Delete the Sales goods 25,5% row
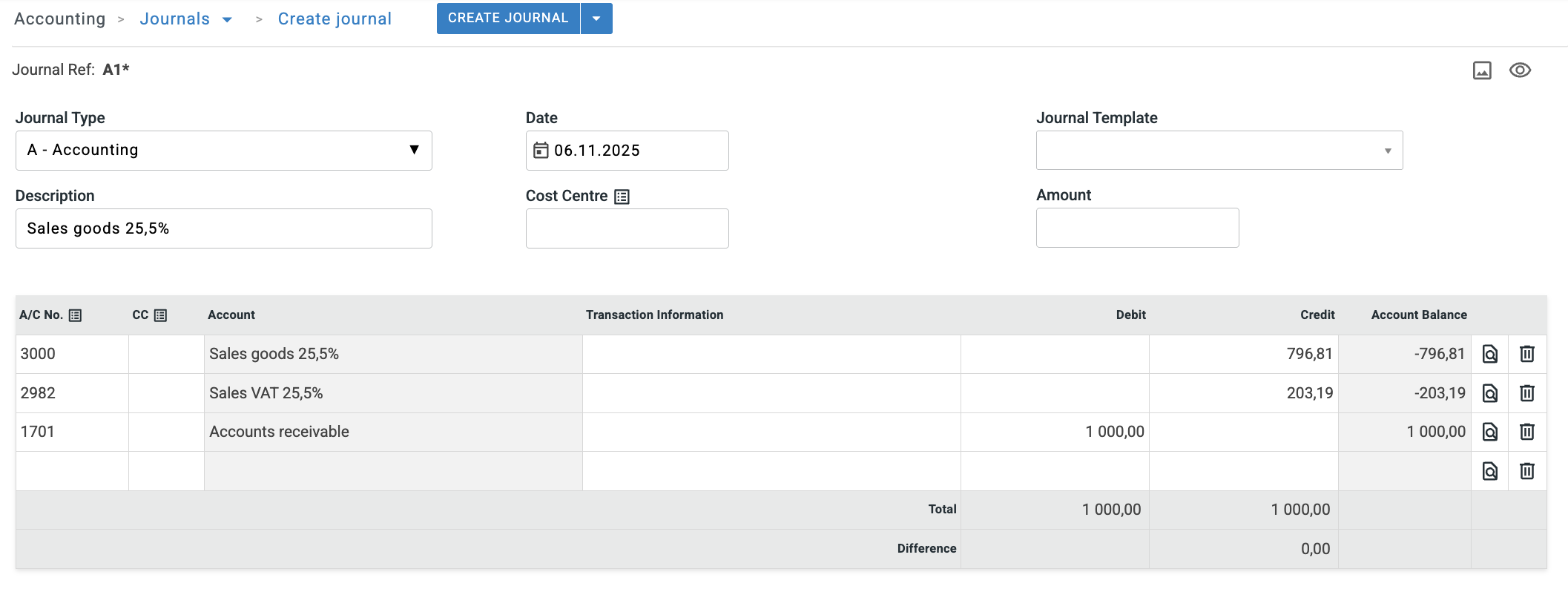The width and height of the screenshot is (1568, 589). pyautogui.click(x=1526, y=354)
